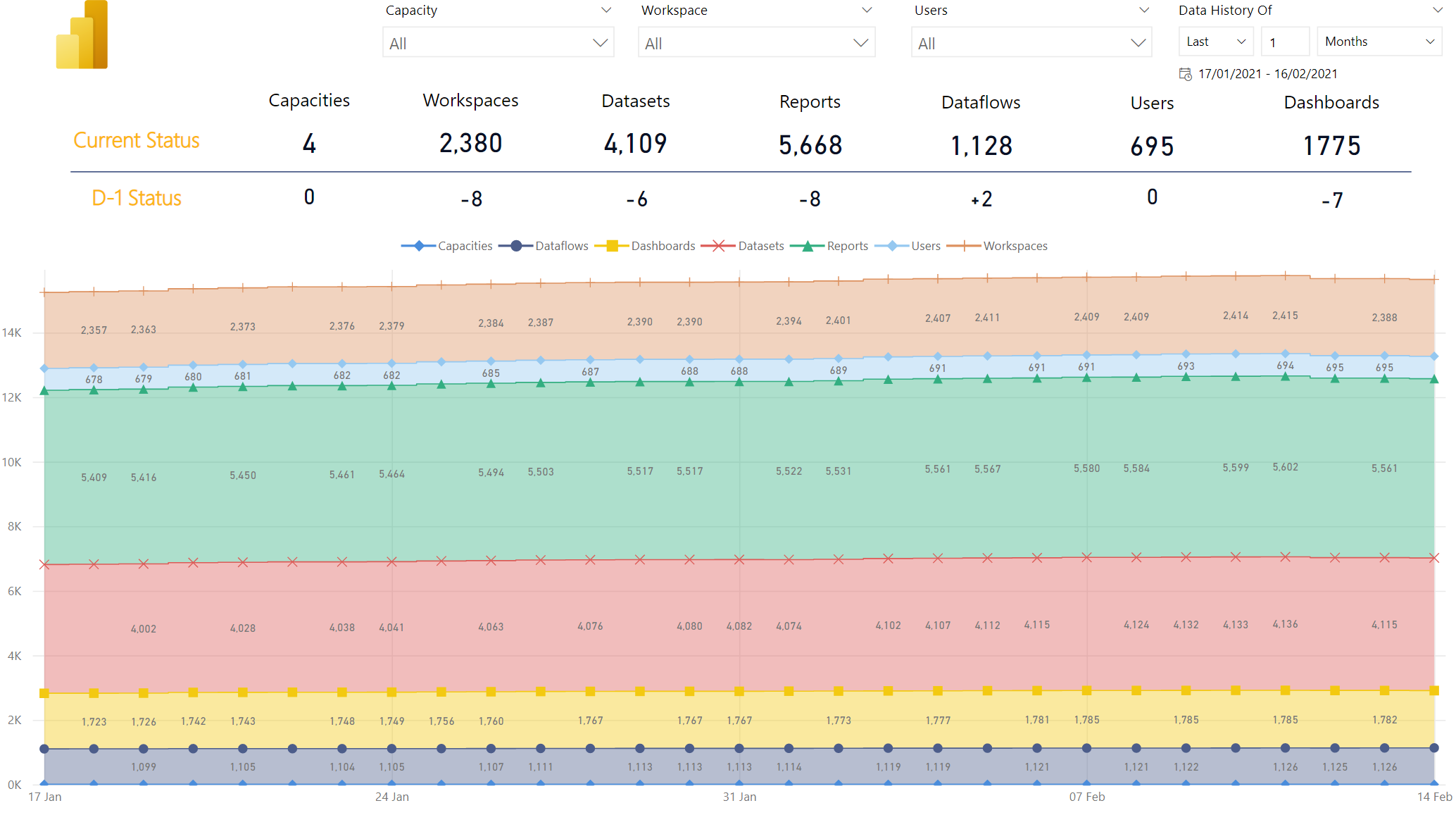Click the 07 Feb axis label
The height and width of the screenshot is (815, 1456).
[1086, 797]
